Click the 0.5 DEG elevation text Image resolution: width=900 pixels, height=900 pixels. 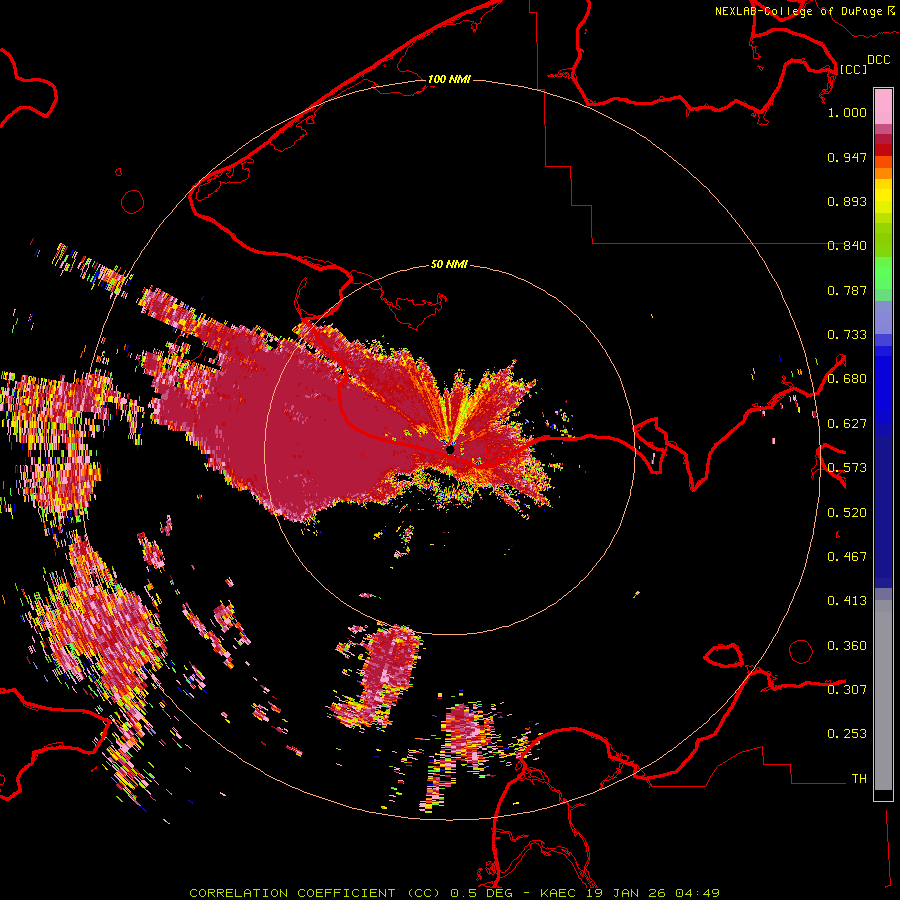coord(482,893)
